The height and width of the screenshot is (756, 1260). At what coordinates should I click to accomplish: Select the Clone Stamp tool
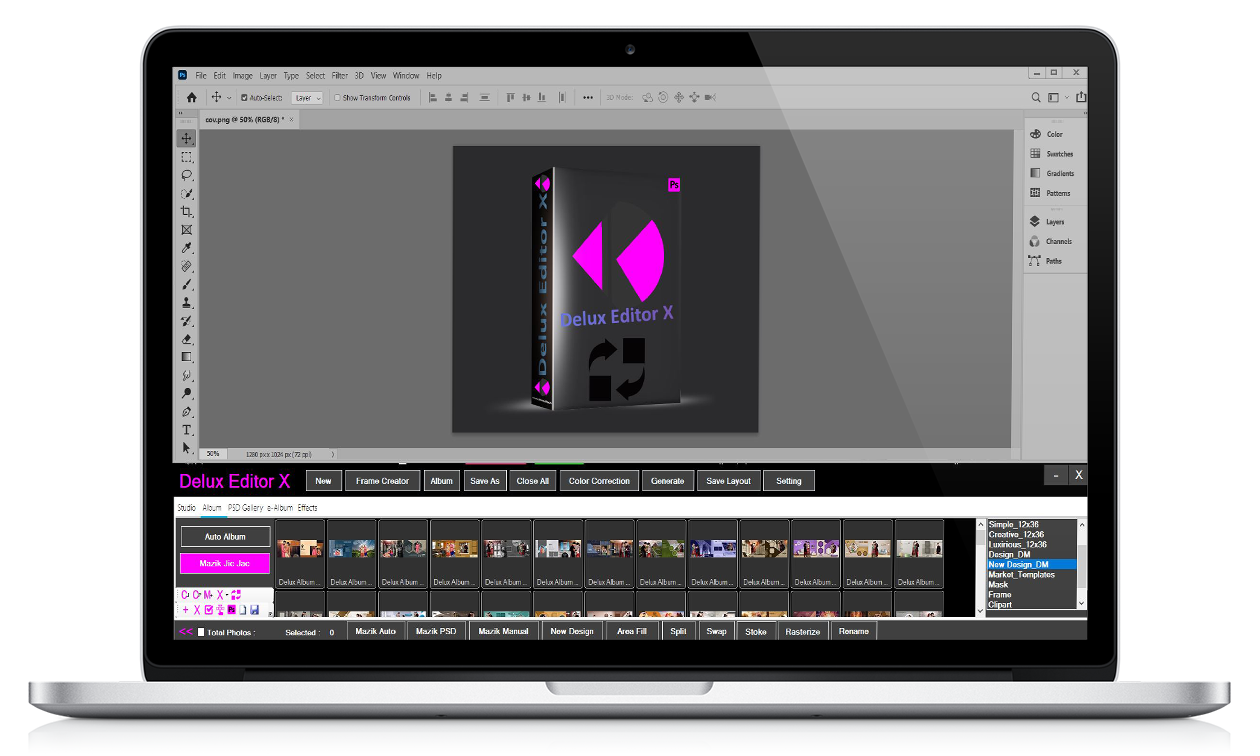[187, 302]
